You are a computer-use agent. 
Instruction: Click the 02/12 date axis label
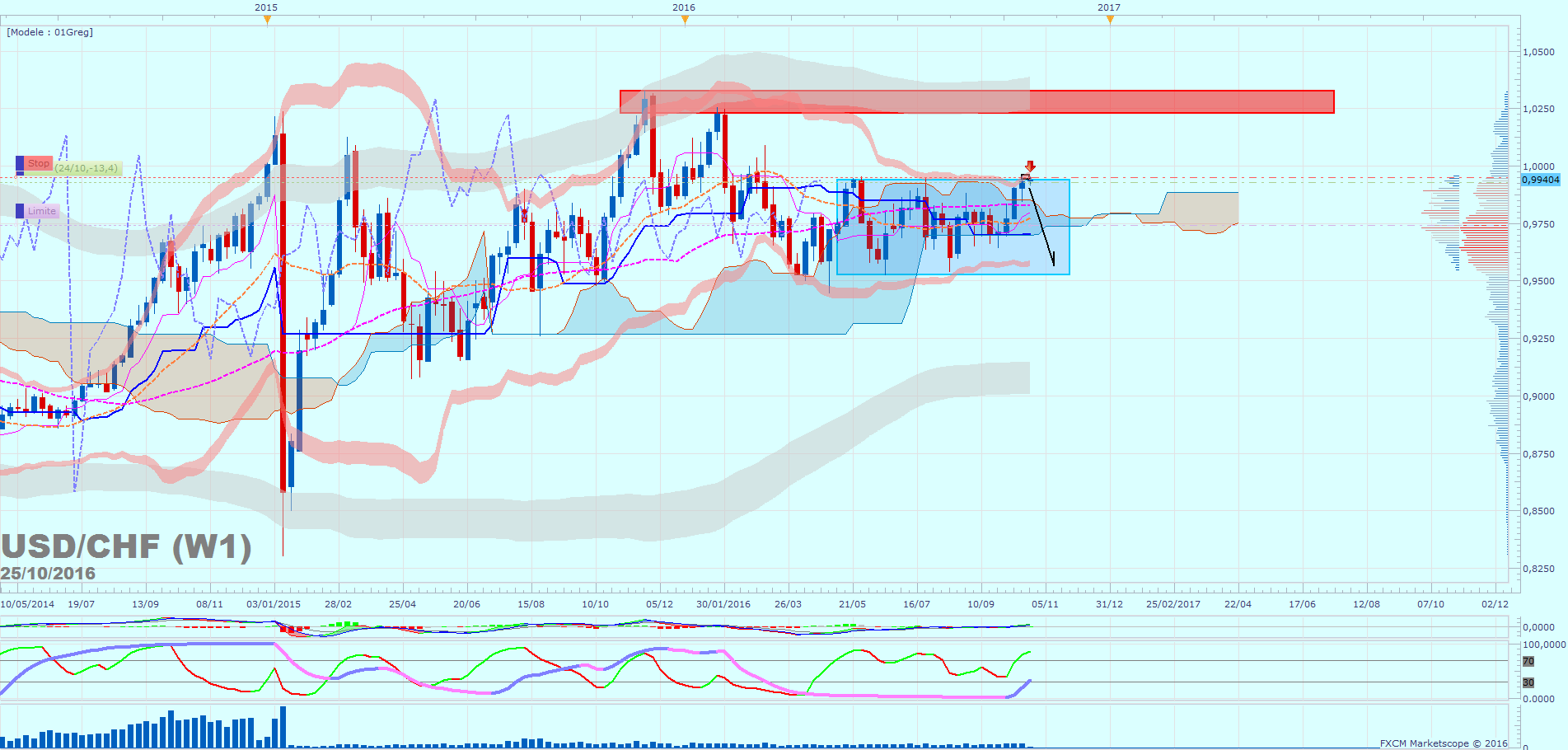(x=1495, y=604)
